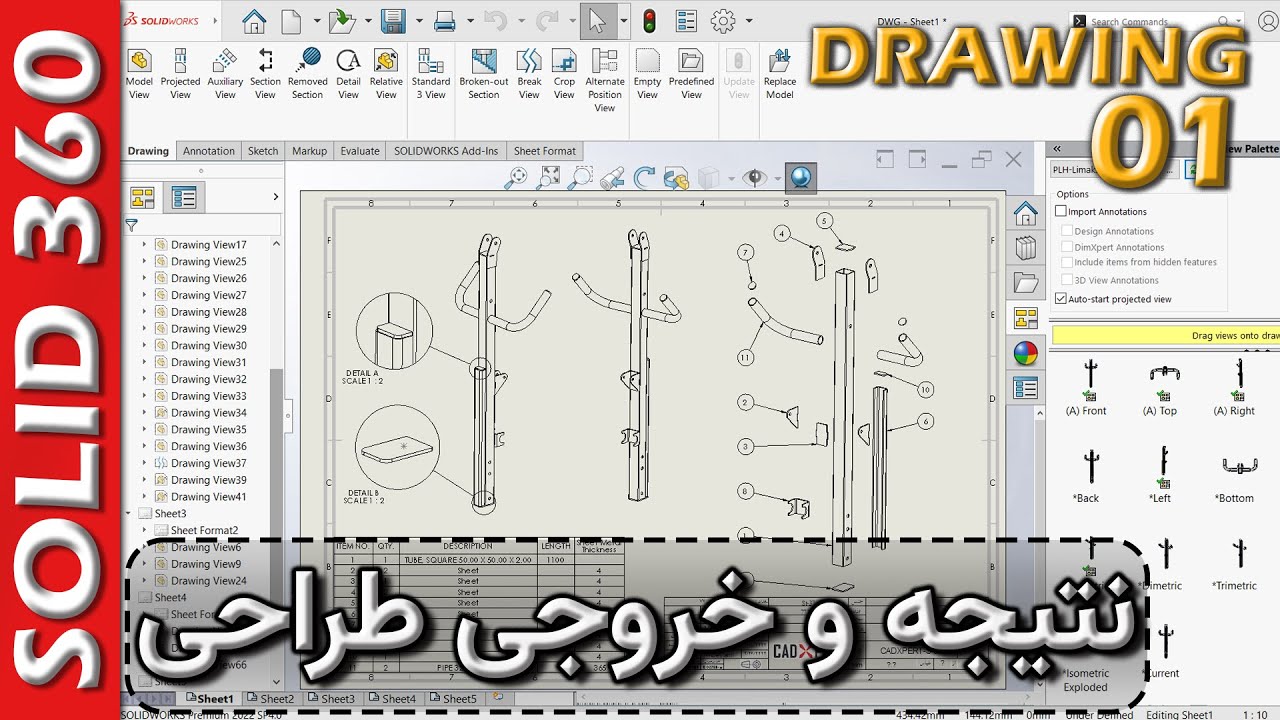
Task: Create a new document
Action: coord(291,21)
